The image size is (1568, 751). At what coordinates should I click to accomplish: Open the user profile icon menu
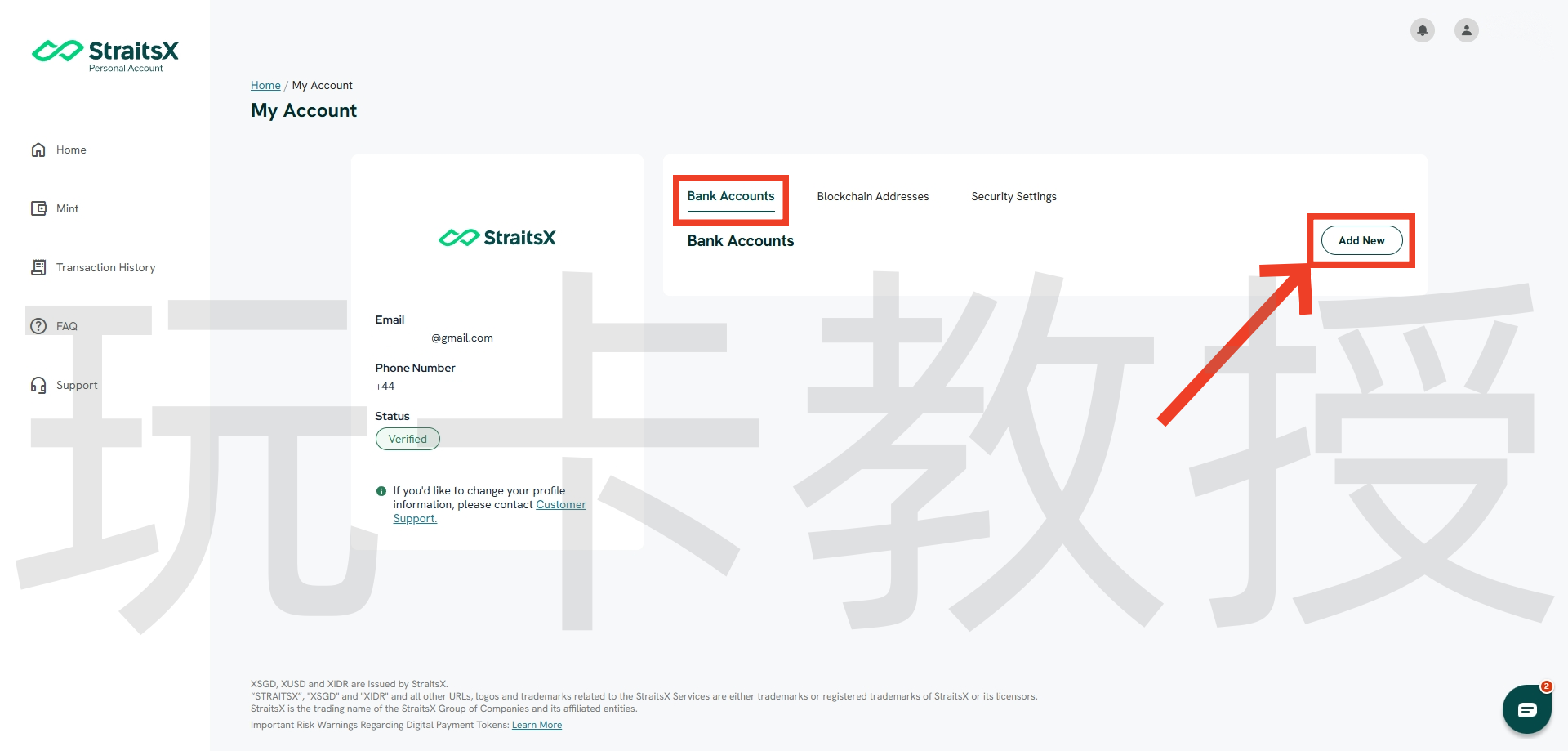1466,30
